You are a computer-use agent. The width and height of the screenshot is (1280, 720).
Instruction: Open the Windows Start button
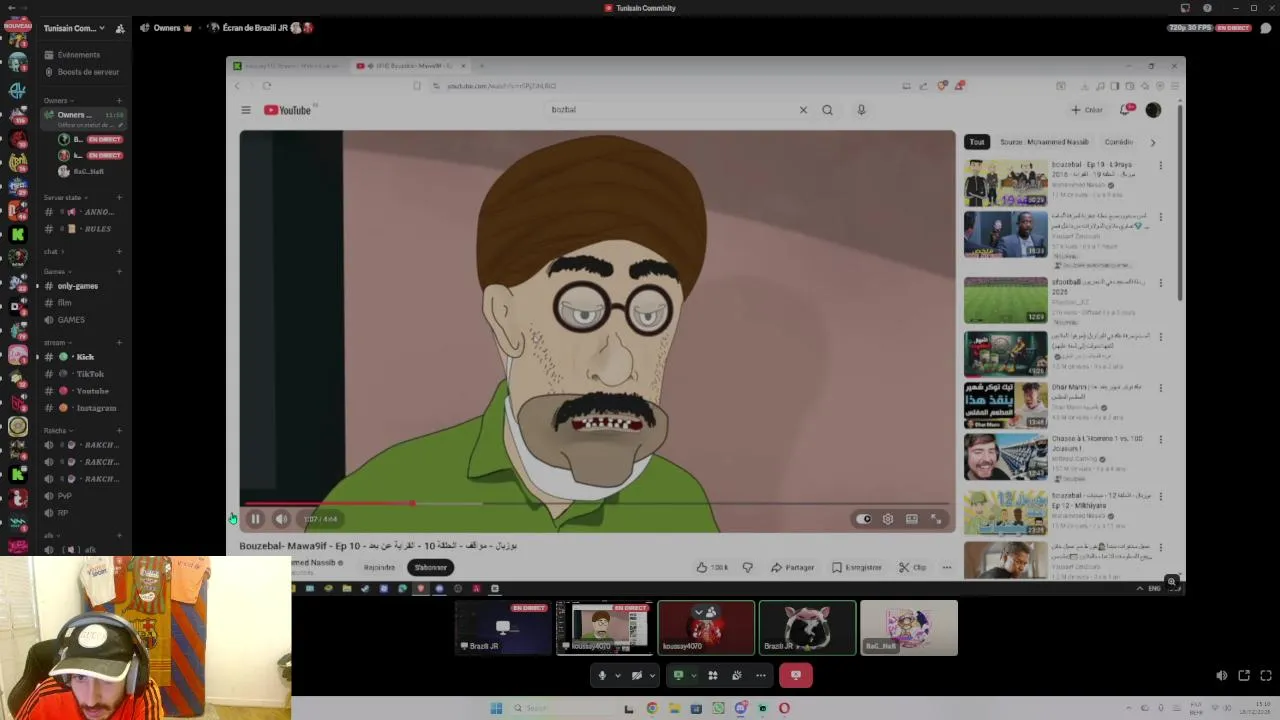pos(496,708)
